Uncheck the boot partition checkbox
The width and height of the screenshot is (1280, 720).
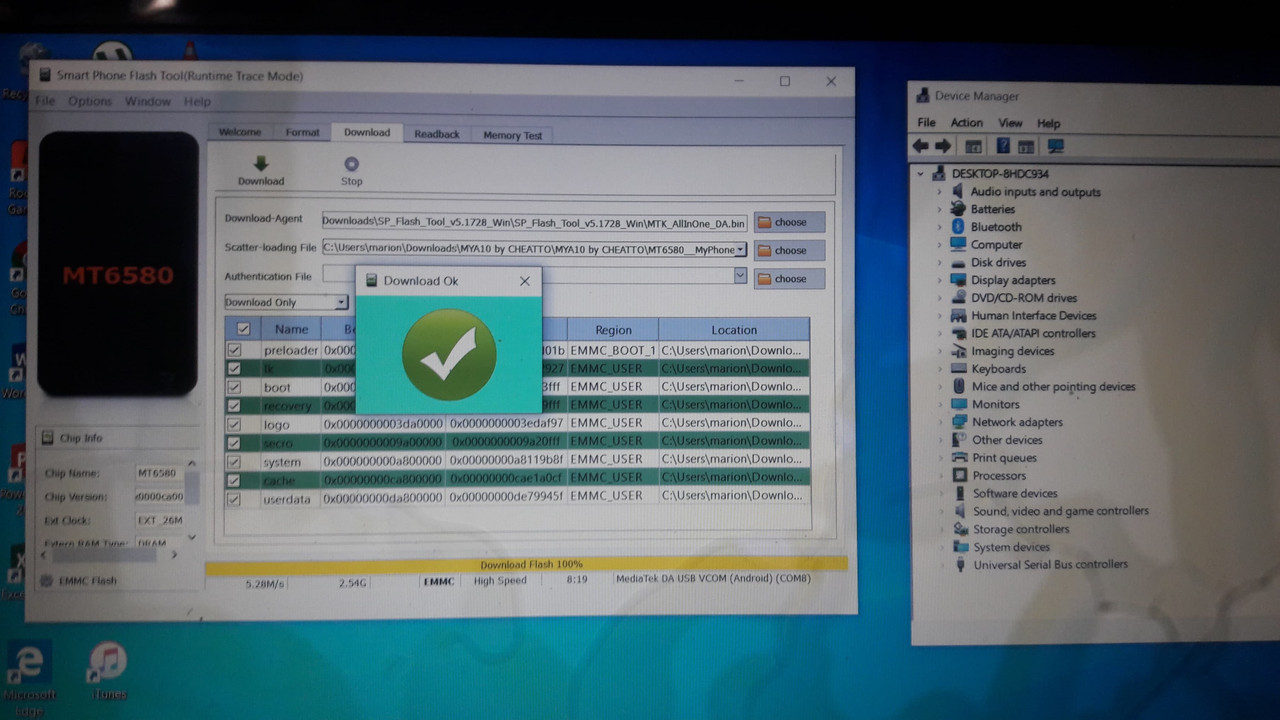(x=234, y=387)
